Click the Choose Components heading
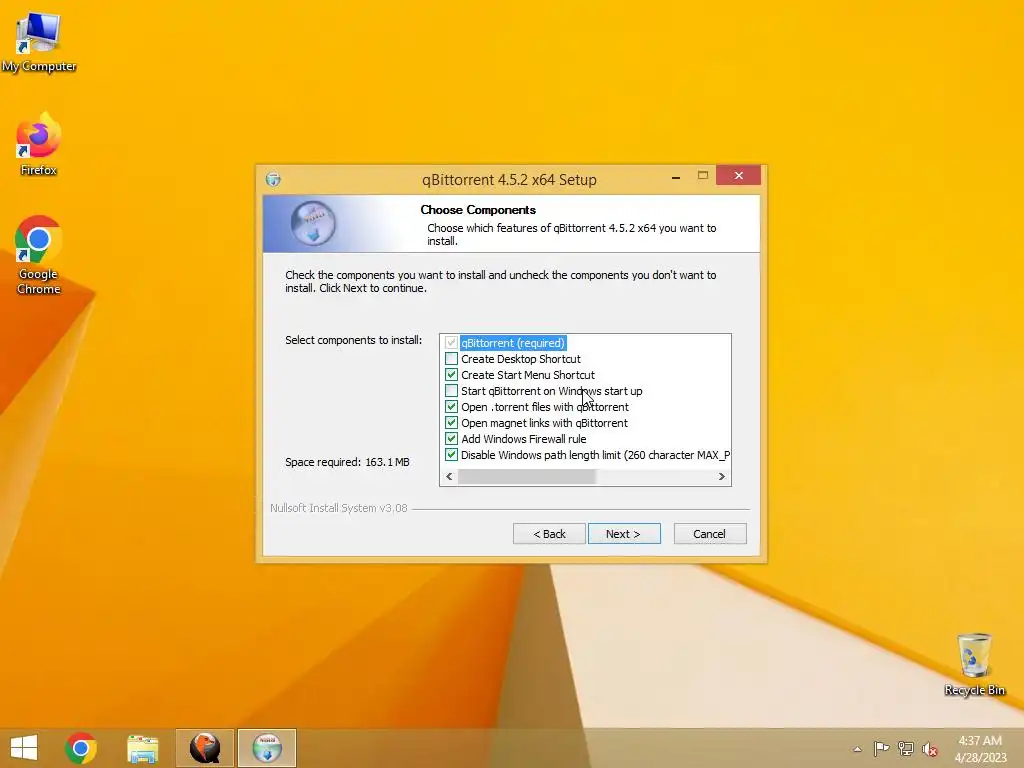This screenshot has width=1024, height=768. [478, 210]
